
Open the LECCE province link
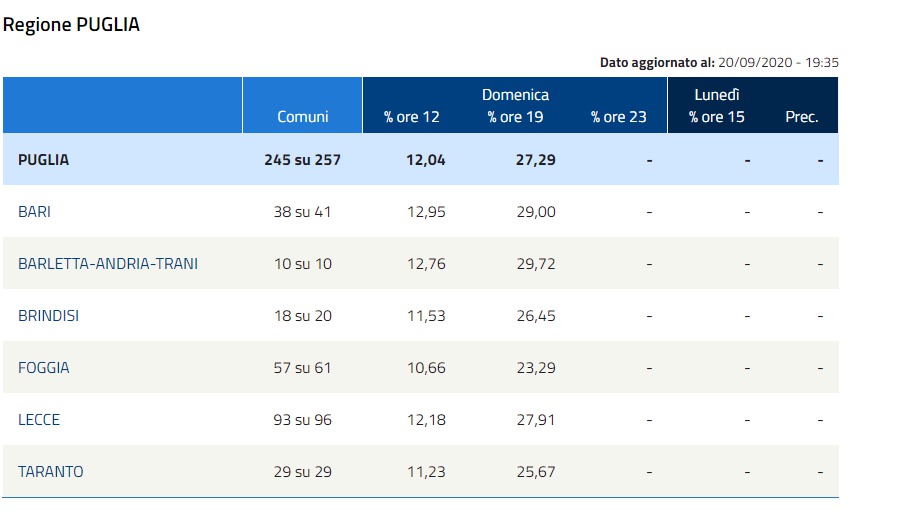coord(39,420)
